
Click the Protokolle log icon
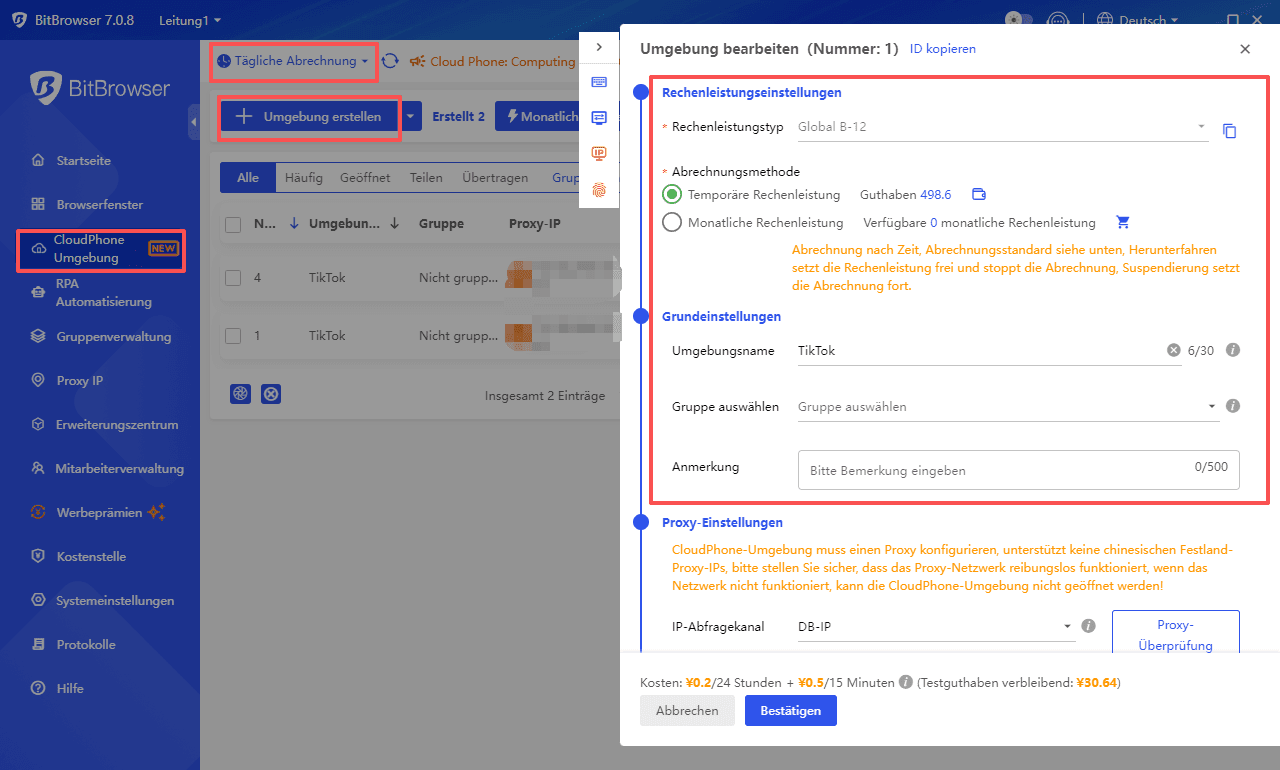click(x=38, y=644)
